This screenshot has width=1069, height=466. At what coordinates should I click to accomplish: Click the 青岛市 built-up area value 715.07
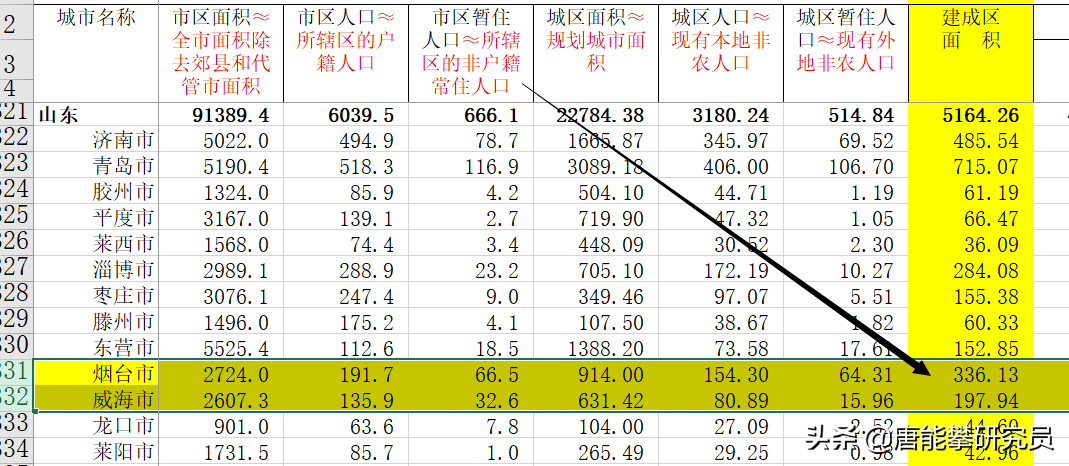969,166
